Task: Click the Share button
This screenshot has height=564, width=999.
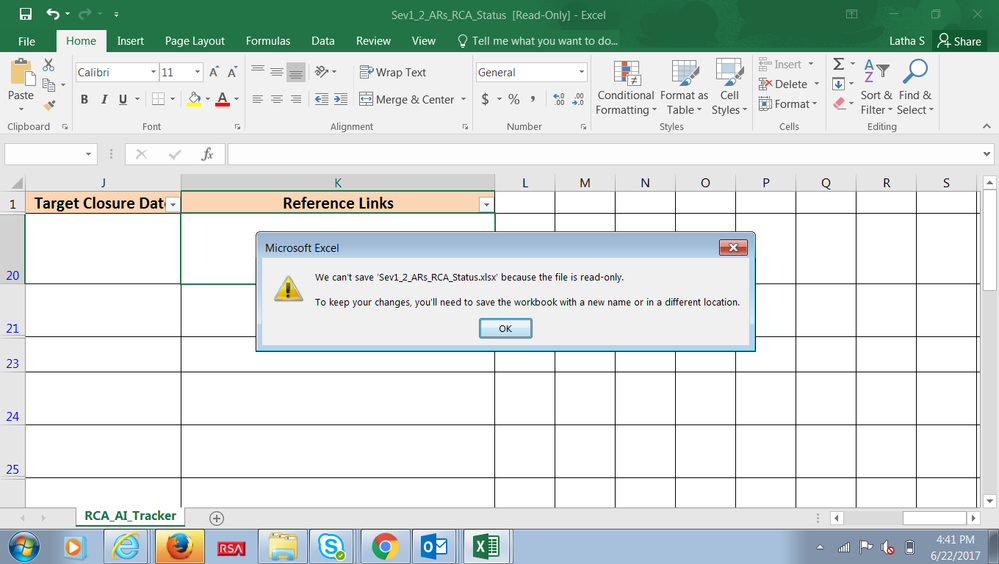Action: pyautogui.click(x=959, y=41)
